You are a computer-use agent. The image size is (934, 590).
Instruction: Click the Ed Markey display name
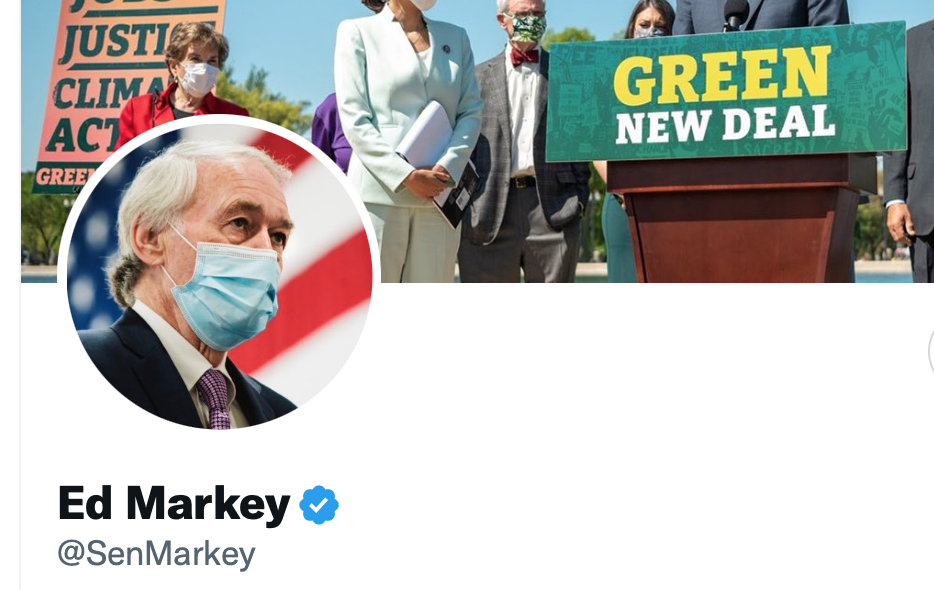coord(174,505)
